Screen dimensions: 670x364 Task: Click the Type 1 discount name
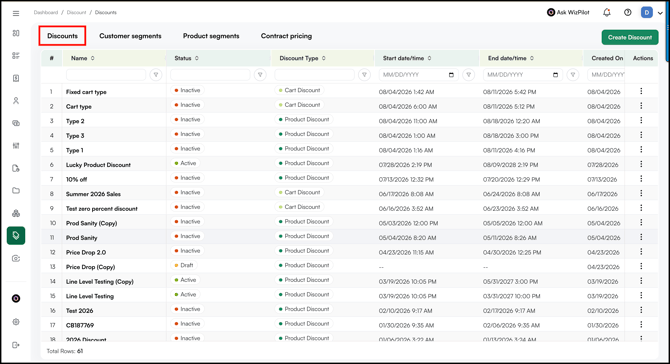click(x=75, y=150)
